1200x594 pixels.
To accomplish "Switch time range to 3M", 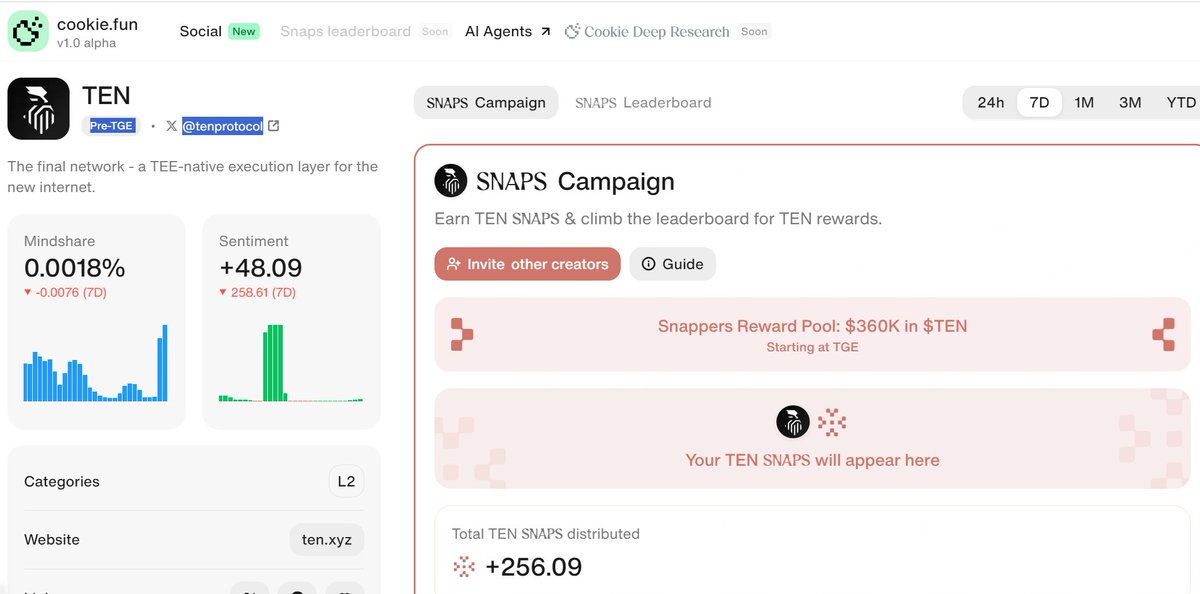I will click(1130, 102).
